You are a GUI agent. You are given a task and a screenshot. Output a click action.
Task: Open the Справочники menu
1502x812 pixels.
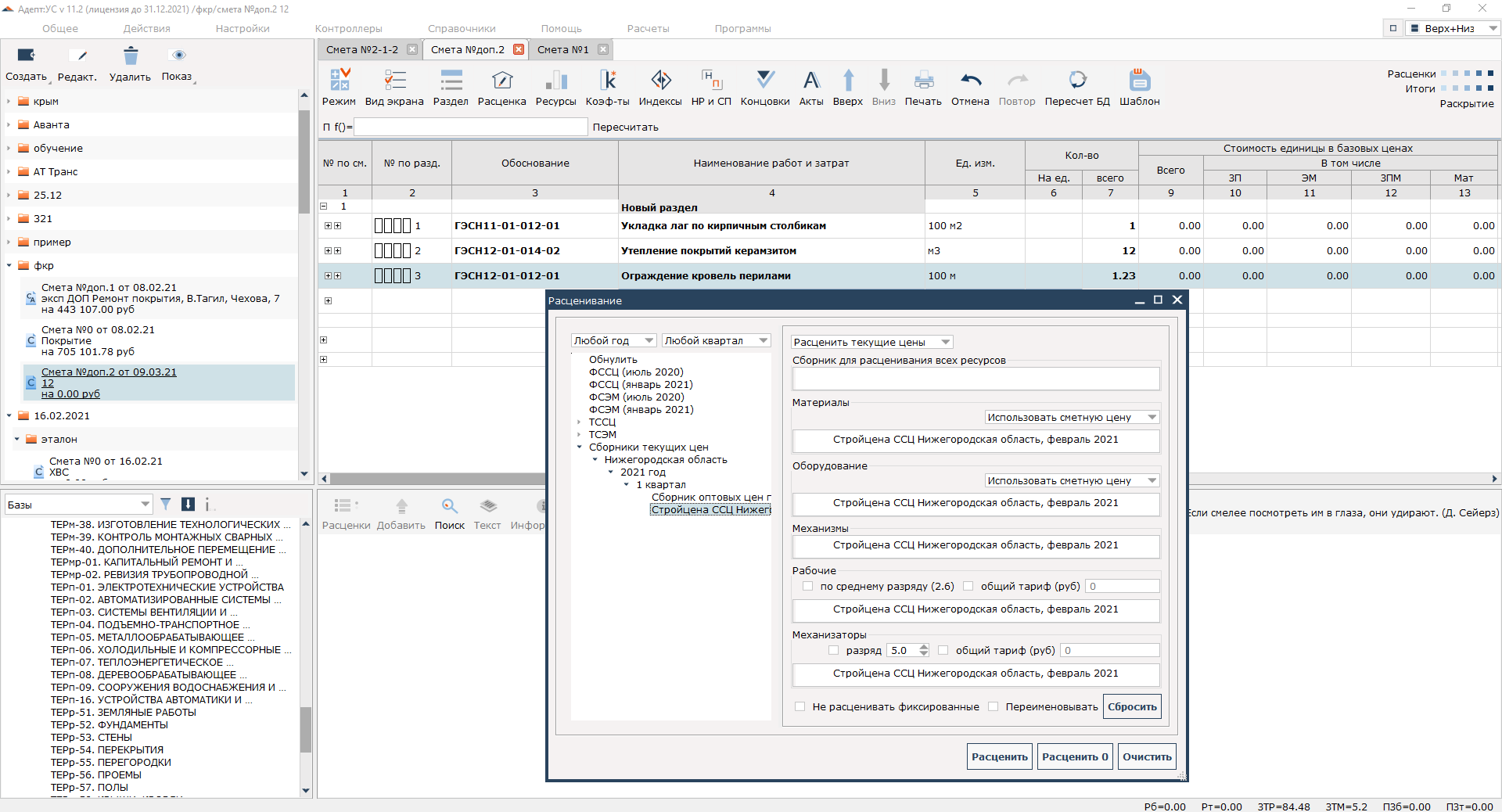pos(462,28)
